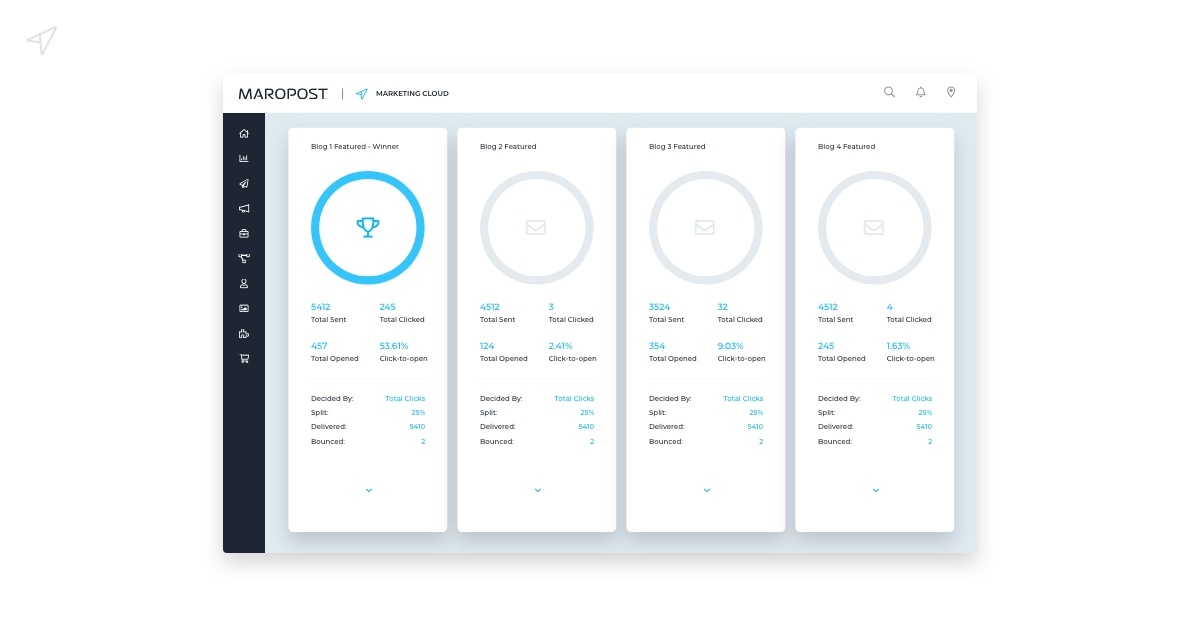Click Total Clicks link in Blog 1 card
The width and height of the screenshot is (1200, 628).
click(x=405, y=399)
